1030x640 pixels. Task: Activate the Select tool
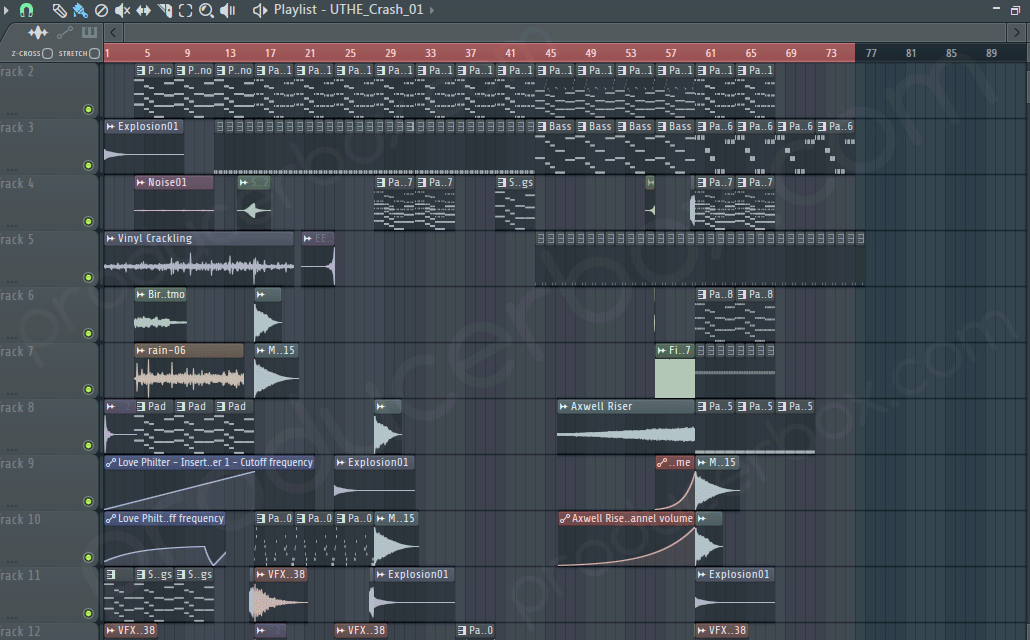184,11
